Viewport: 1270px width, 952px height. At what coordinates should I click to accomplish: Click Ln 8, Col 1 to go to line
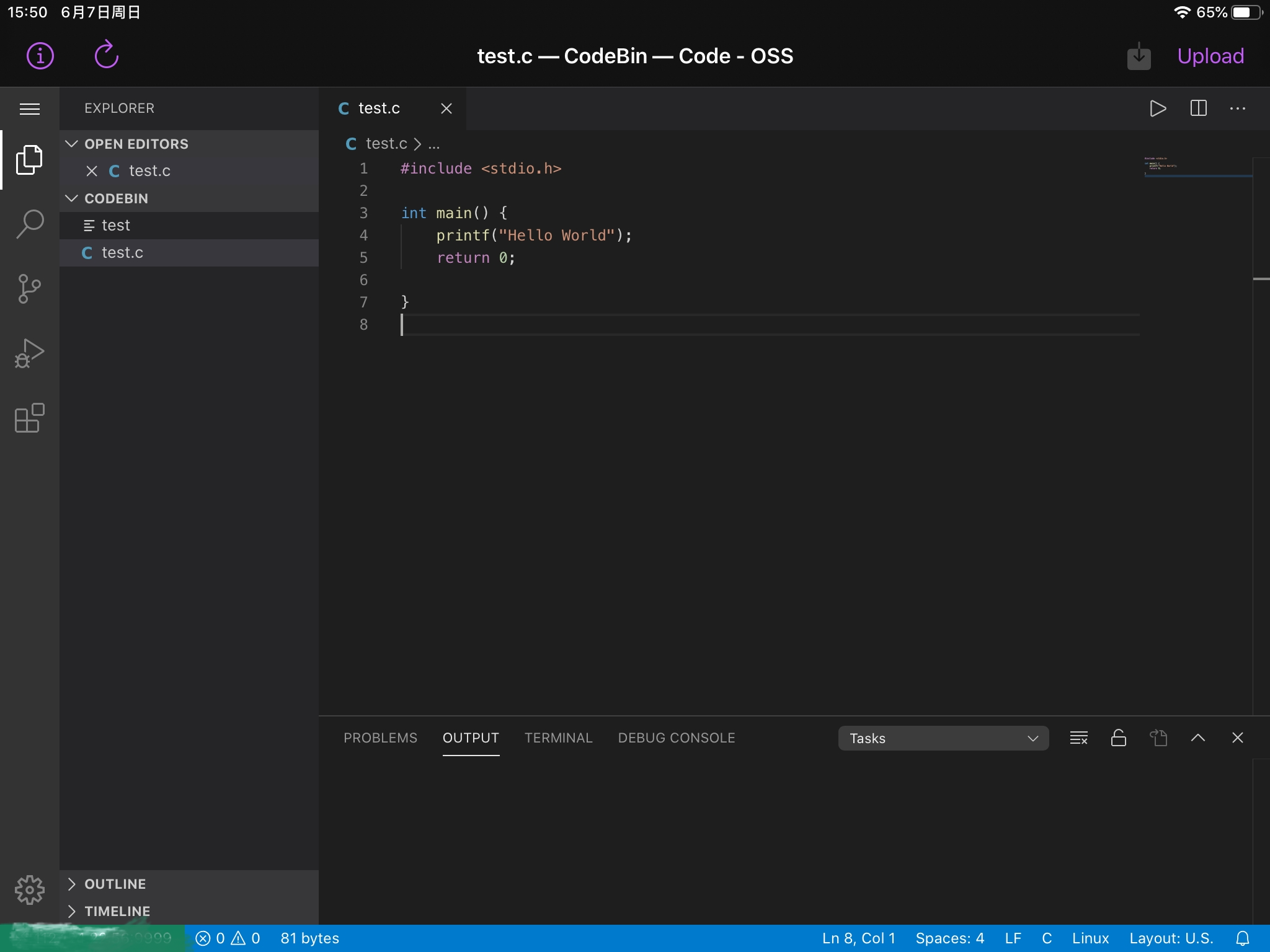click(858, 938)
